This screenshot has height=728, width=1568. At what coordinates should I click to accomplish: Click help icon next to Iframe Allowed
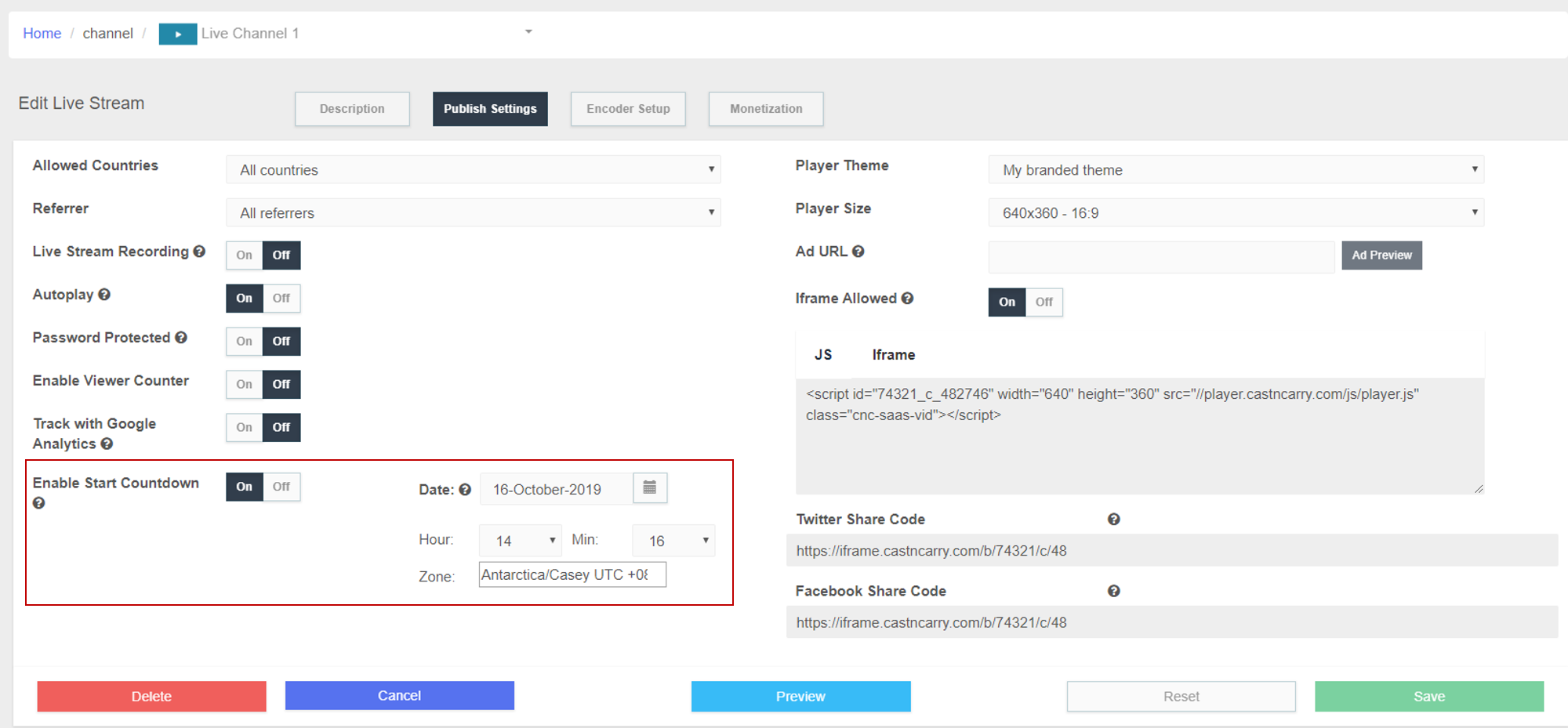click(907, 299)
